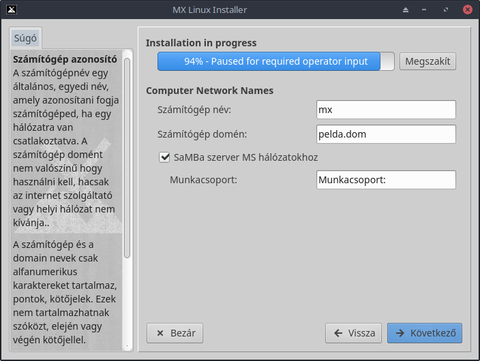Focus the Számítógép név input field
This screenshot has height=361, width=480.
[x=386, y=110]
